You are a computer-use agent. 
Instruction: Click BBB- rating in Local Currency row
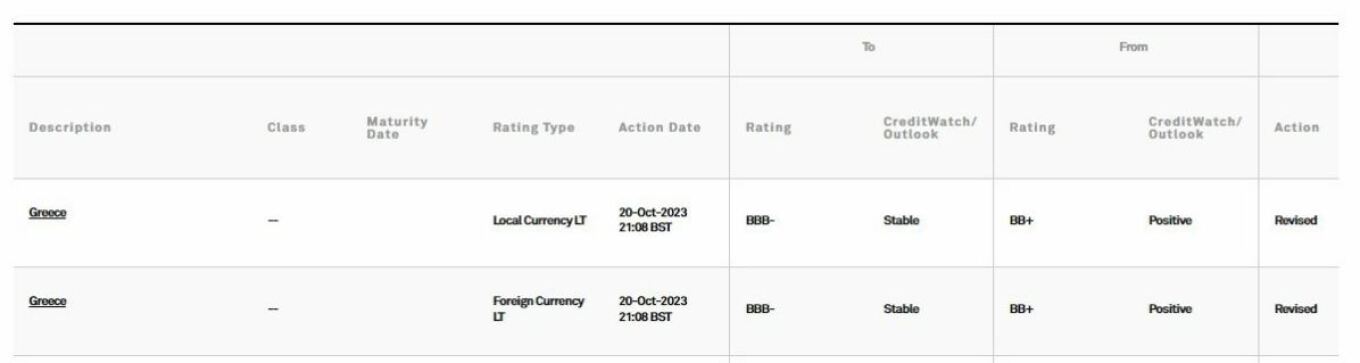pyautogui.click(x=762, y=222)
